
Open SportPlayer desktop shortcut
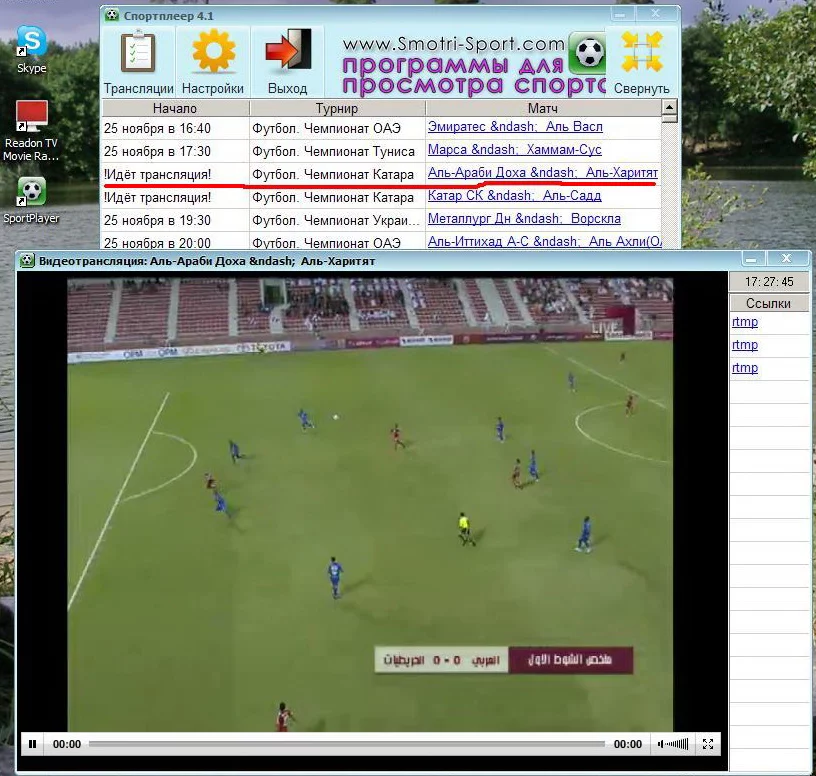point(31,200)
